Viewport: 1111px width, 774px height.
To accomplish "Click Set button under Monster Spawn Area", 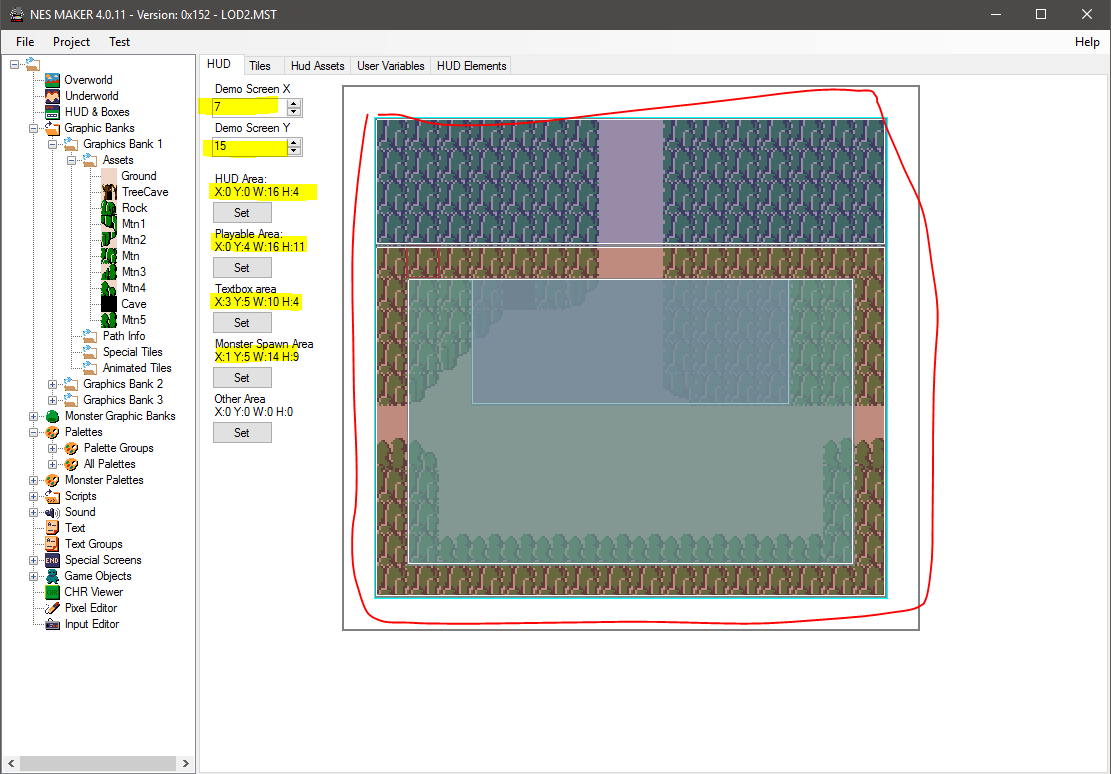I will (242, 378).
